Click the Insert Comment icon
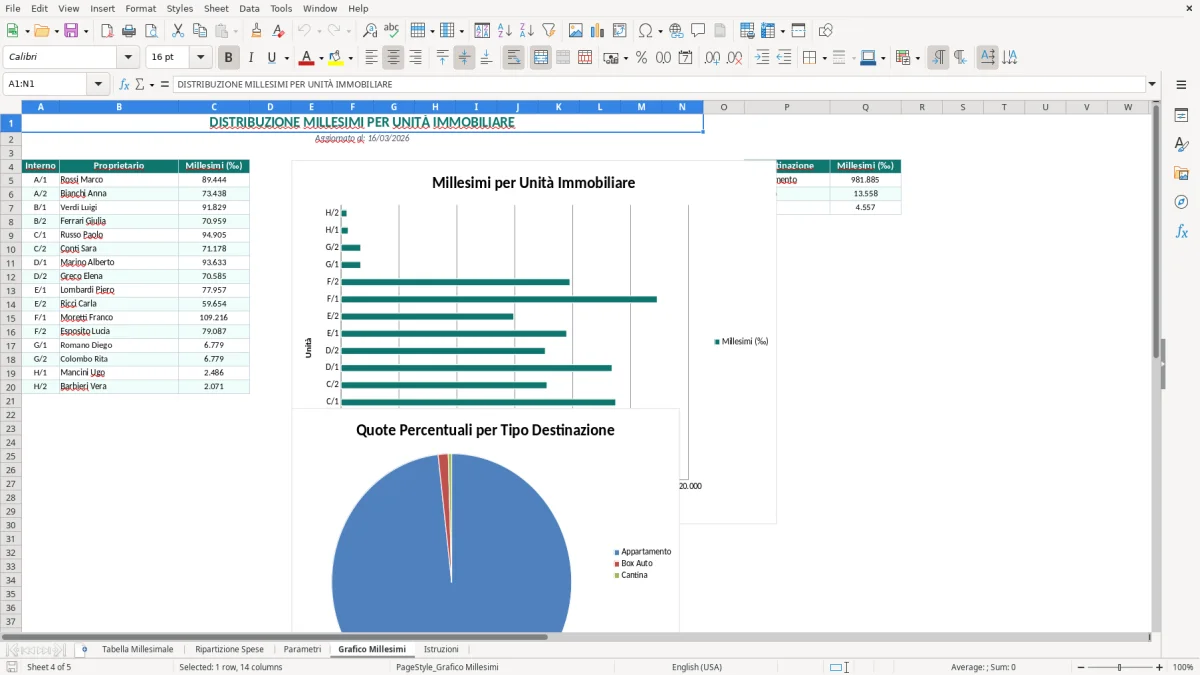 tap(698, 31)
